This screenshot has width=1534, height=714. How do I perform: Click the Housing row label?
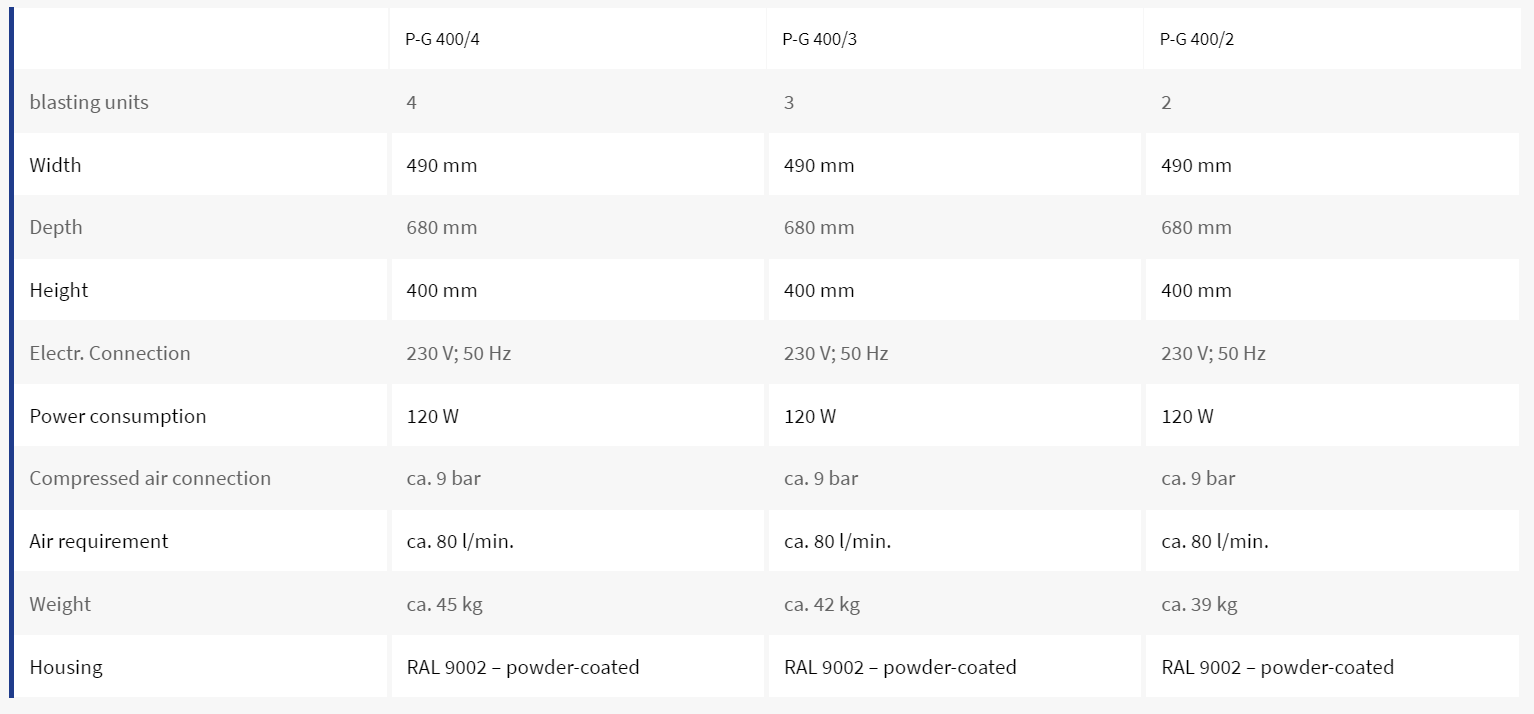[66, 667]
